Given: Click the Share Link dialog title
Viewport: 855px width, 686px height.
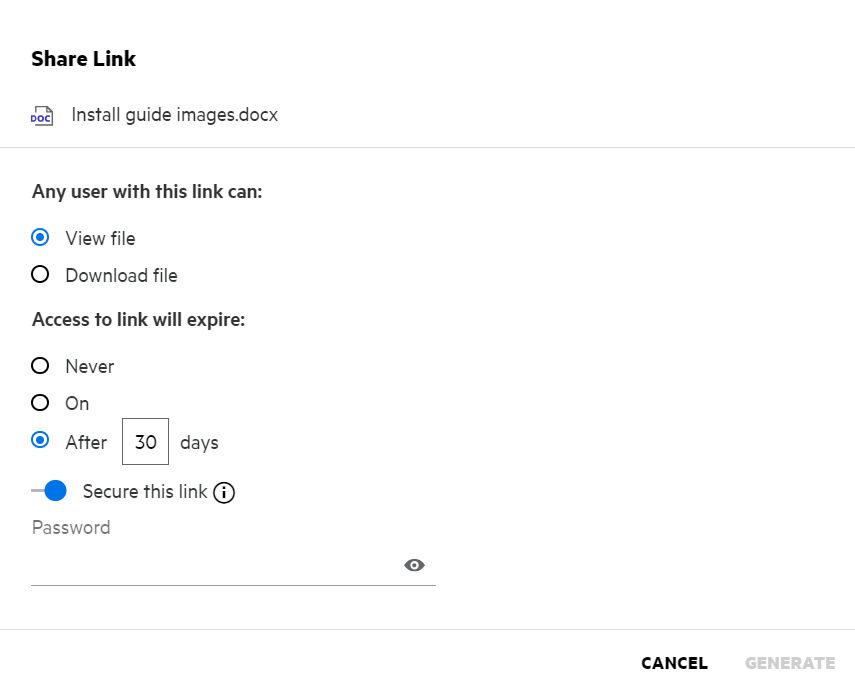Looking at the screenshot, I should (84, 59).
